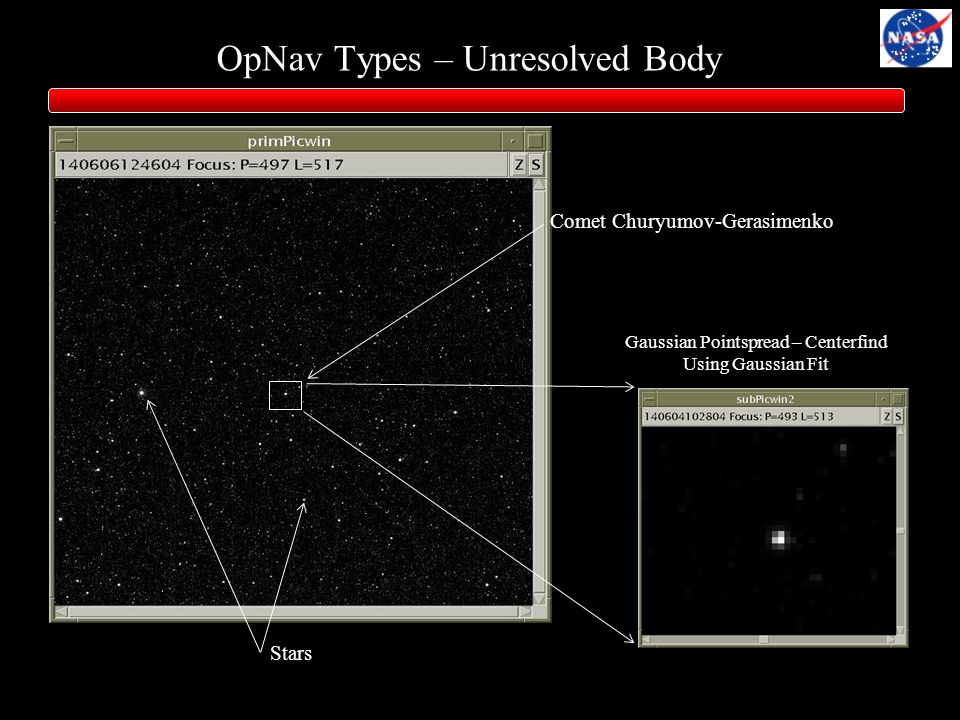
Task: Click the Z button in subPicwin2
Action: coord(887,416)
